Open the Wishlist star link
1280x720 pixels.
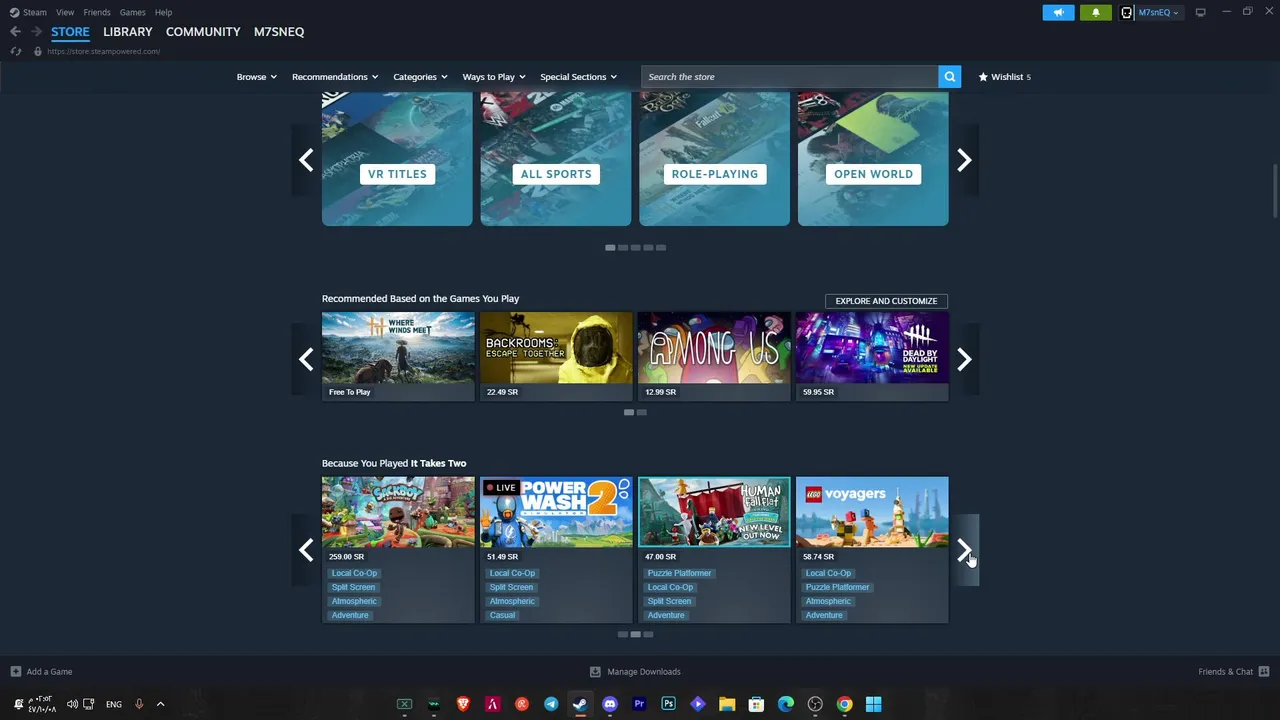(1004, 77)
